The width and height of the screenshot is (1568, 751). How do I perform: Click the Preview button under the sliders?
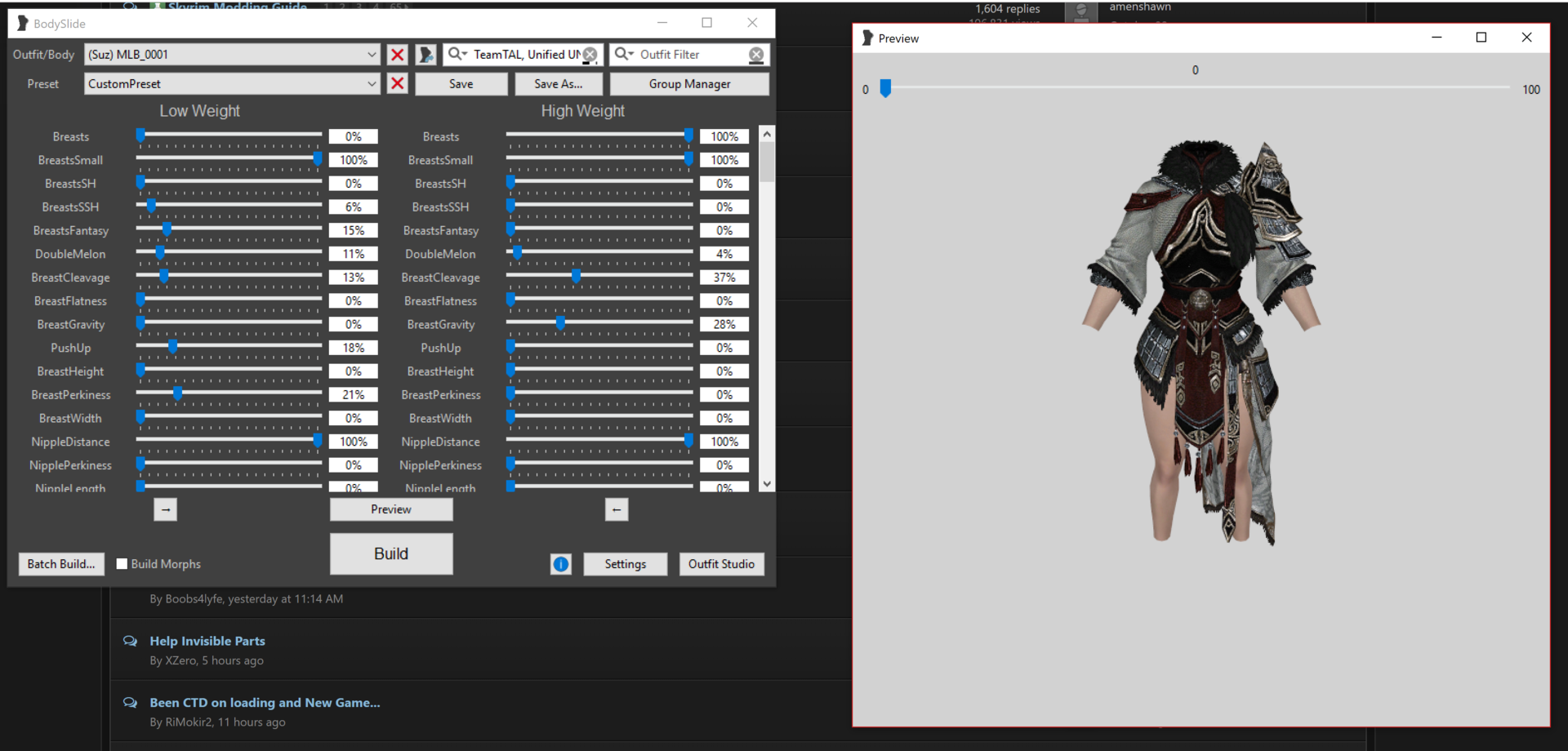click(391, 509)
